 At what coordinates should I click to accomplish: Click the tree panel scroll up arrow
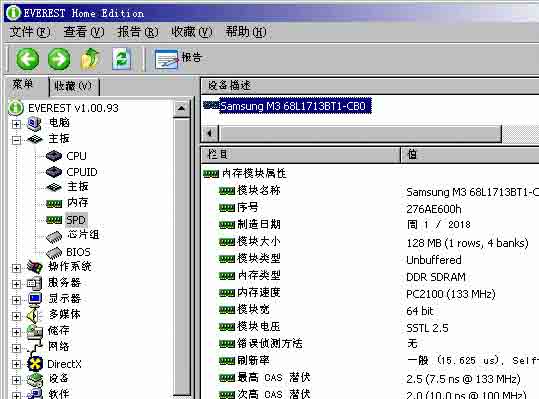pyautogui.click(x=181, y=108)
